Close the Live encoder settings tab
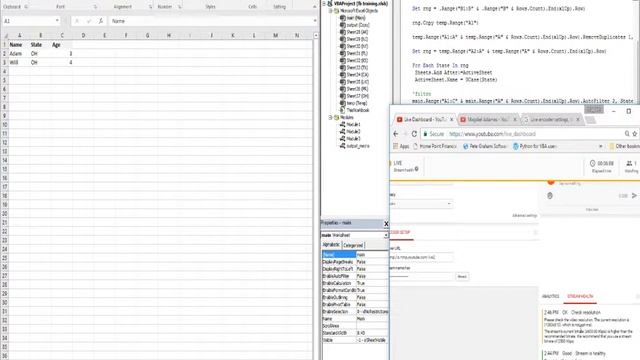The width and height of the screenshot is (640, 360). point(578,120)
